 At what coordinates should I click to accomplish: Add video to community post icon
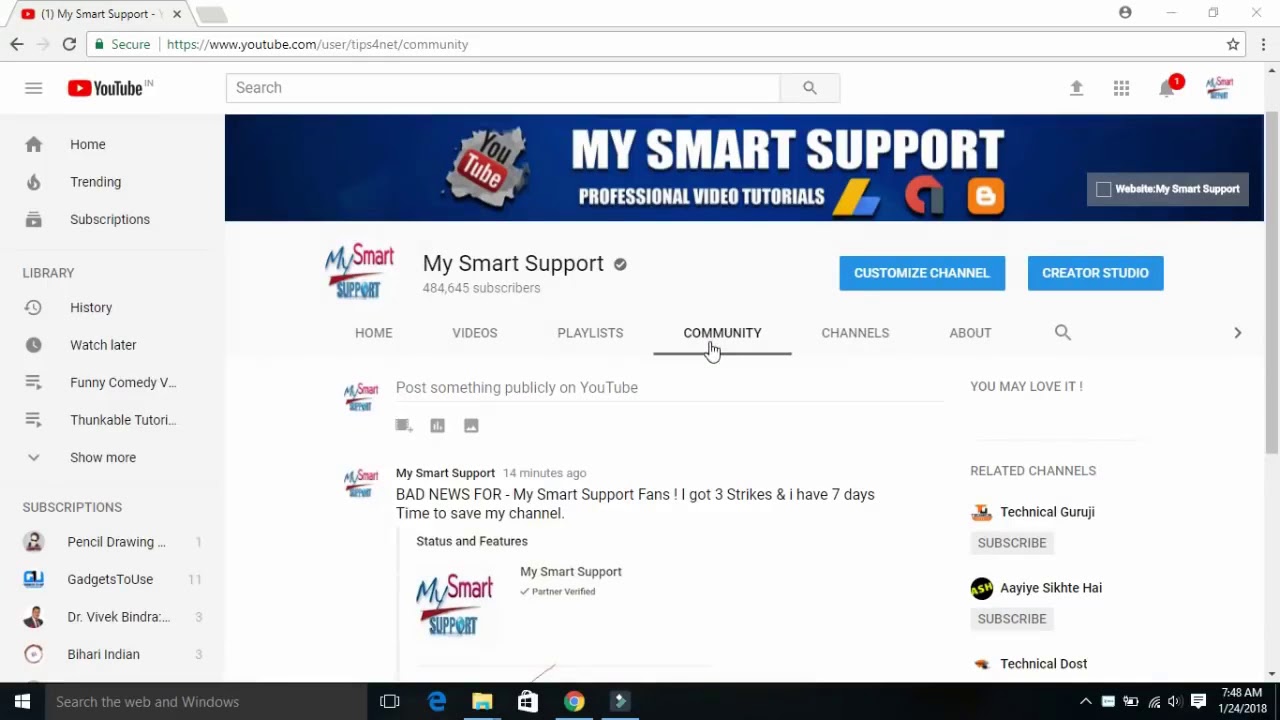tap(404, 426)
